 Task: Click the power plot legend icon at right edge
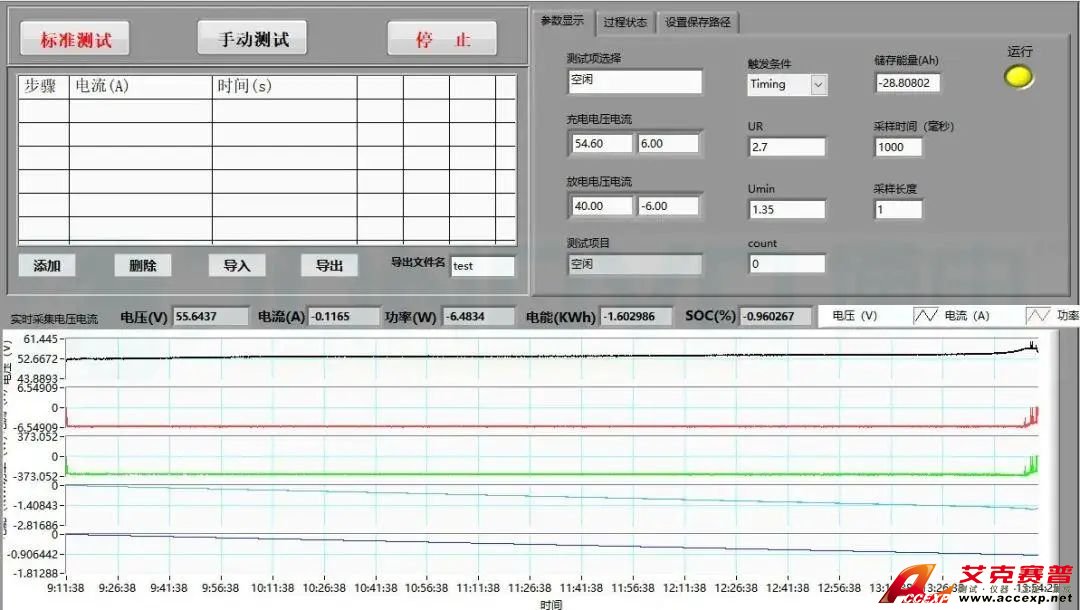click(x=1038, y=315)
